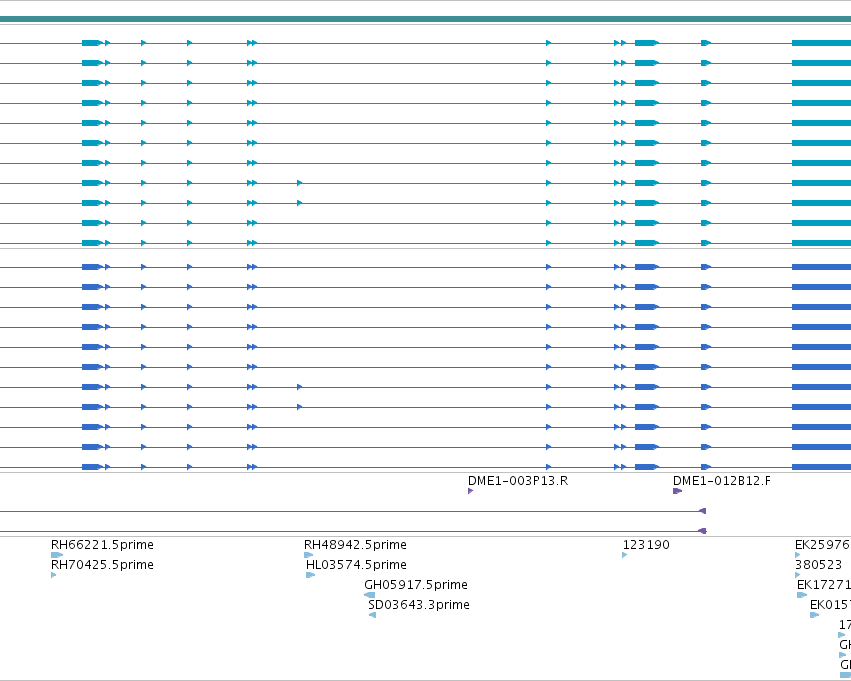Select the DME1-003P13.R feature
851x681 pixels.
(x=471, y=491)
